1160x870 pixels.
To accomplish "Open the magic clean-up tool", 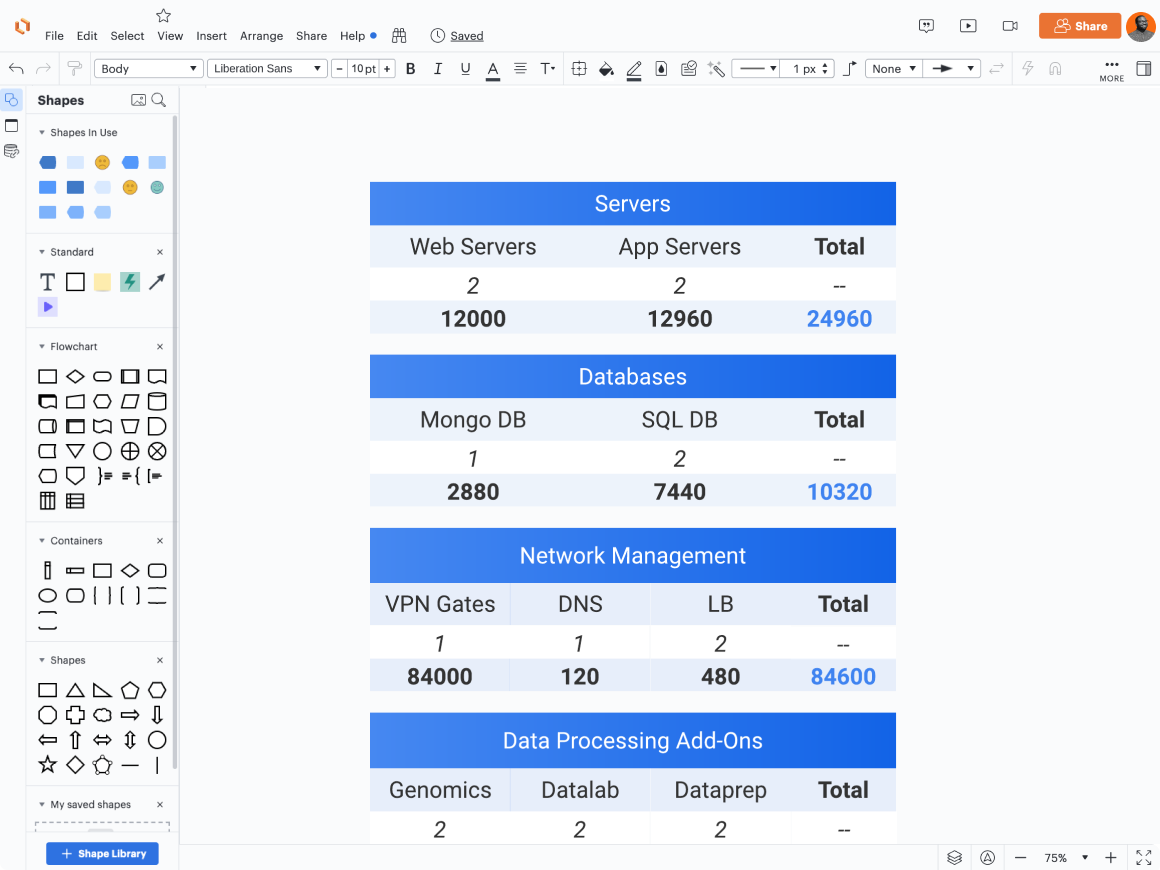I will [715, 68].
